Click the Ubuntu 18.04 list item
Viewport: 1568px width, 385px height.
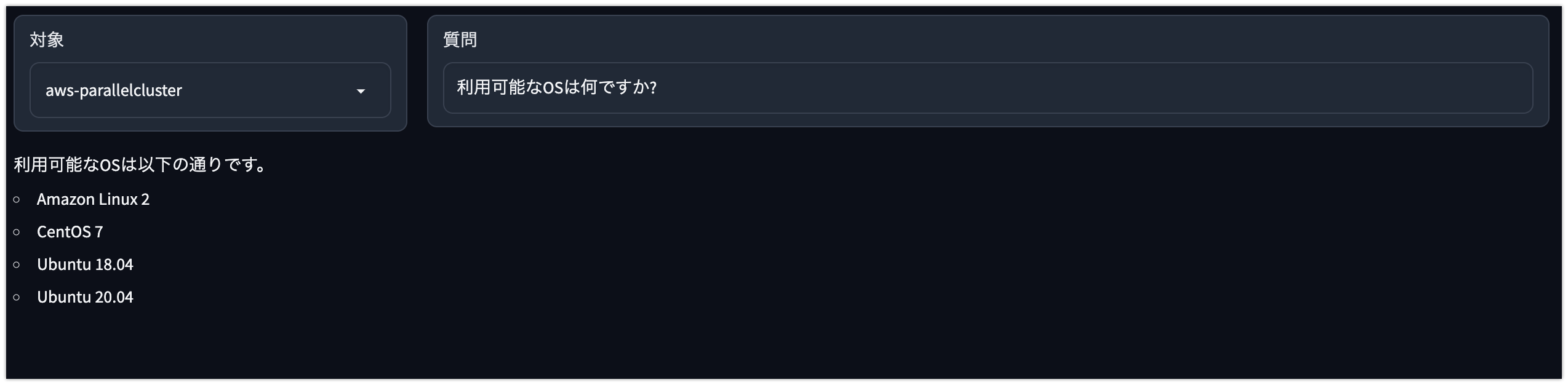(85, 264)
